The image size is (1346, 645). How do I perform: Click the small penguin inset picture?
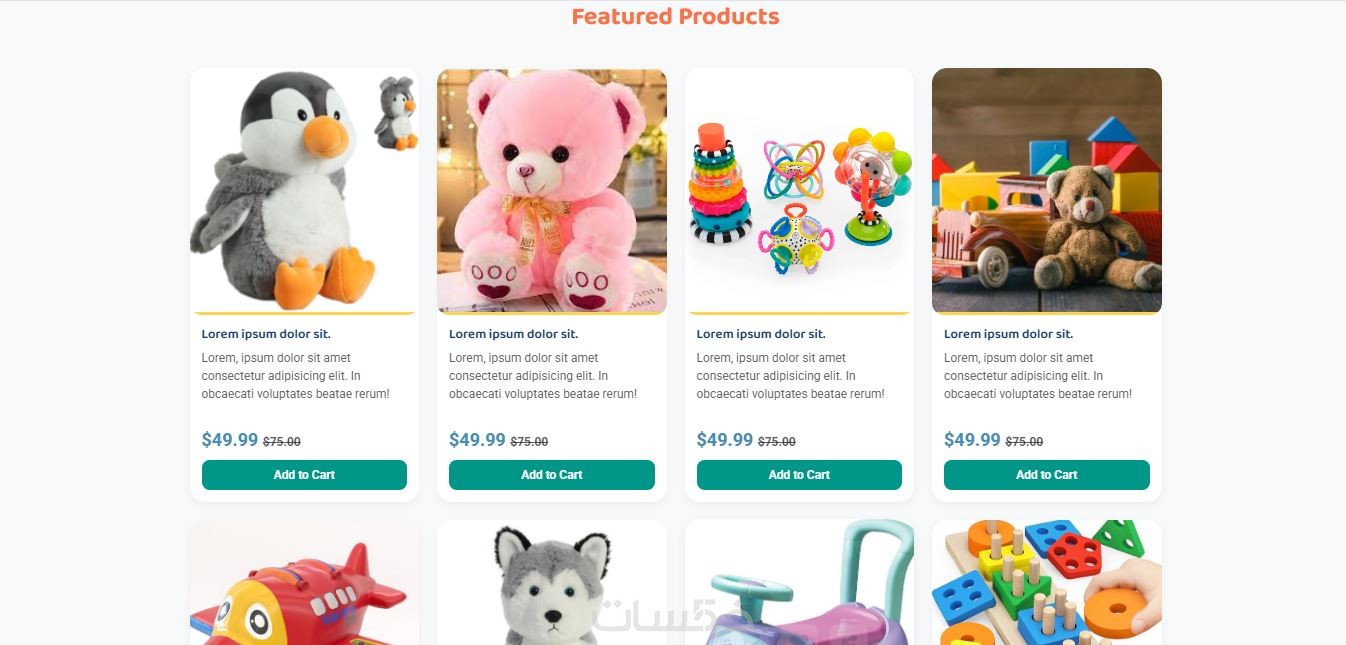point(396,113)
